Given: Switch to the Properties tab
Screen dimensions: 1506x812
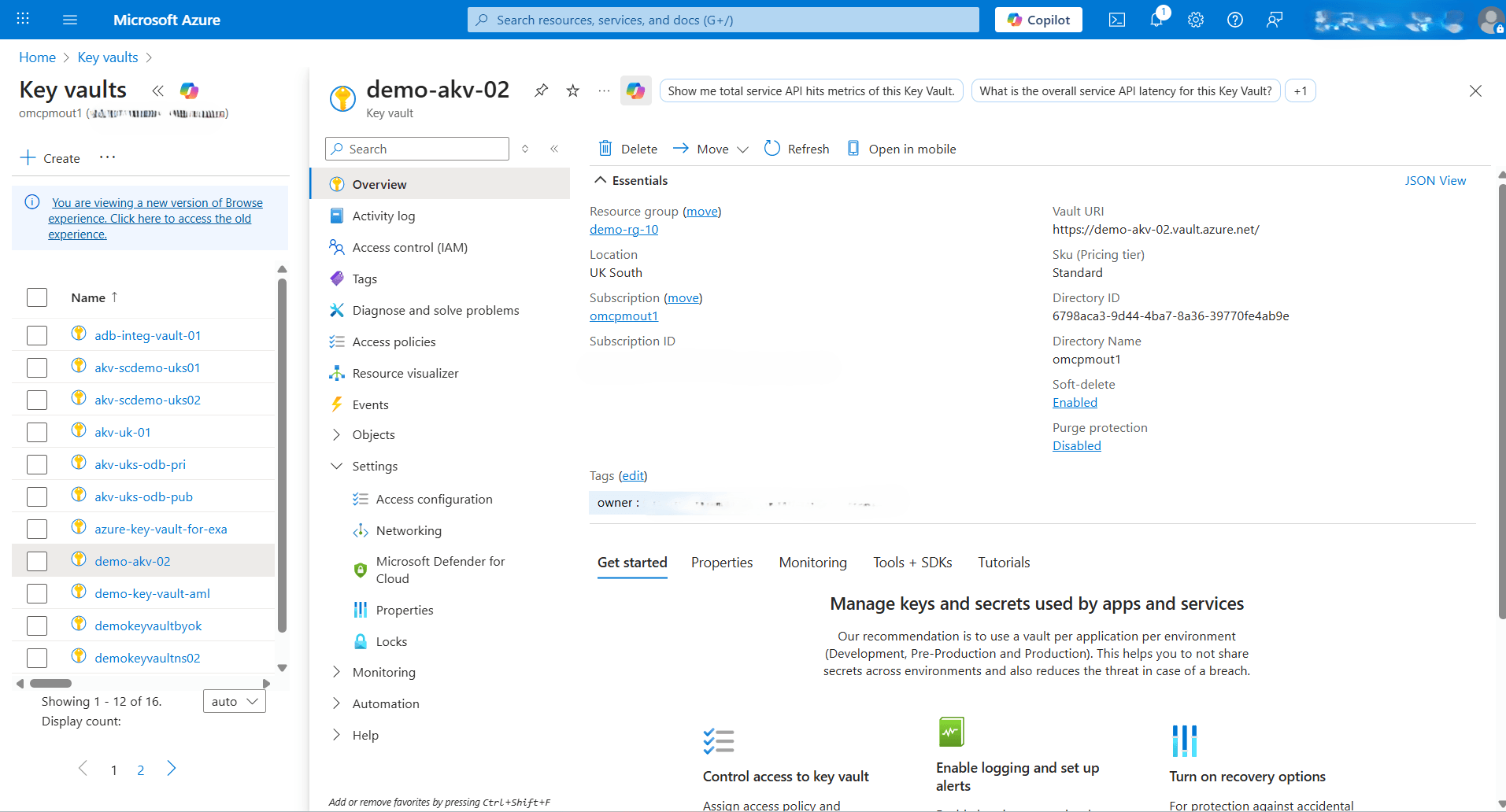Looking at the screenshot, I should 721,562.
